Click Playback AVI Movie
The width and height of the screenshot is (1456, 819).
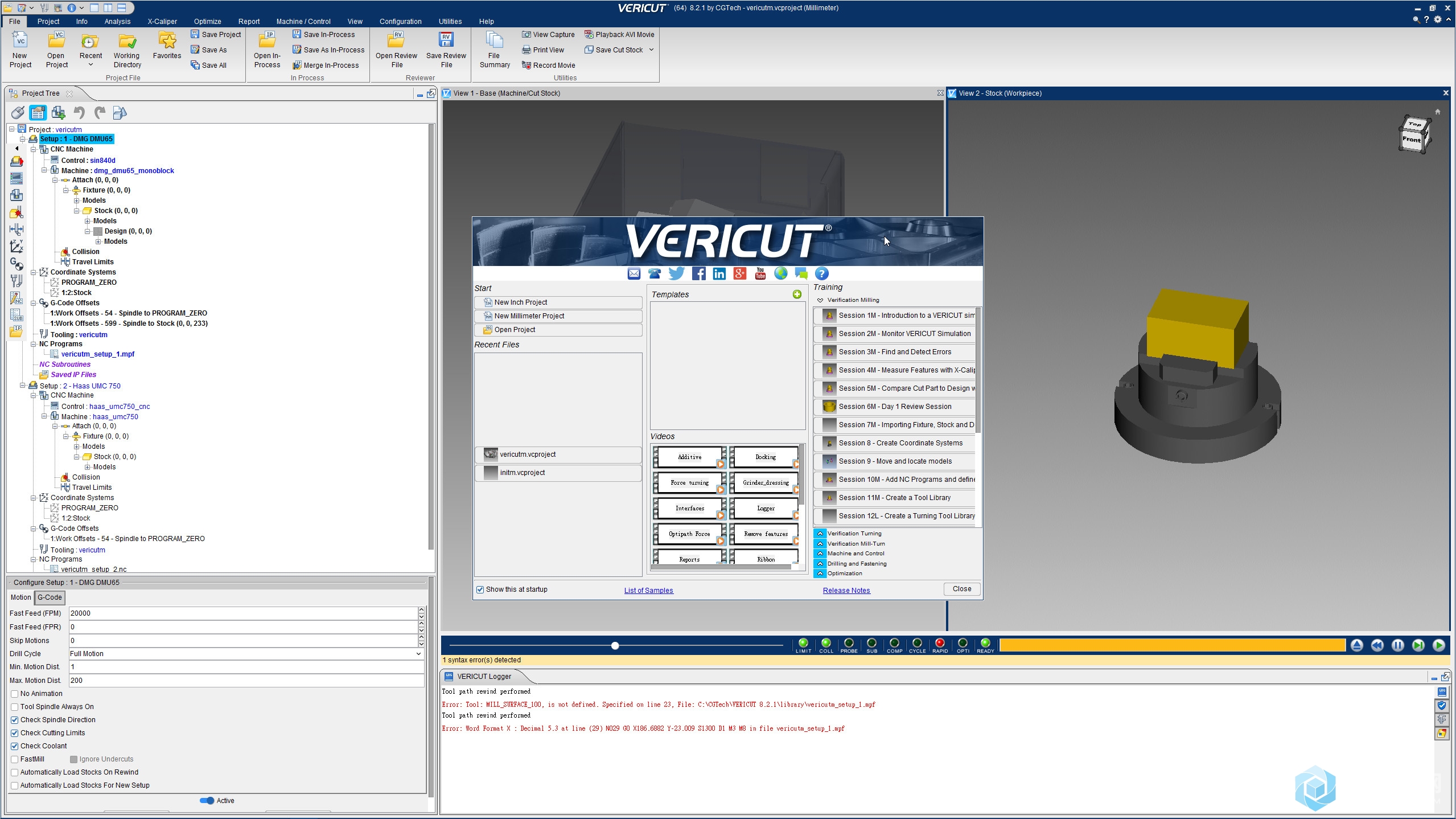[x=619, y=35]
